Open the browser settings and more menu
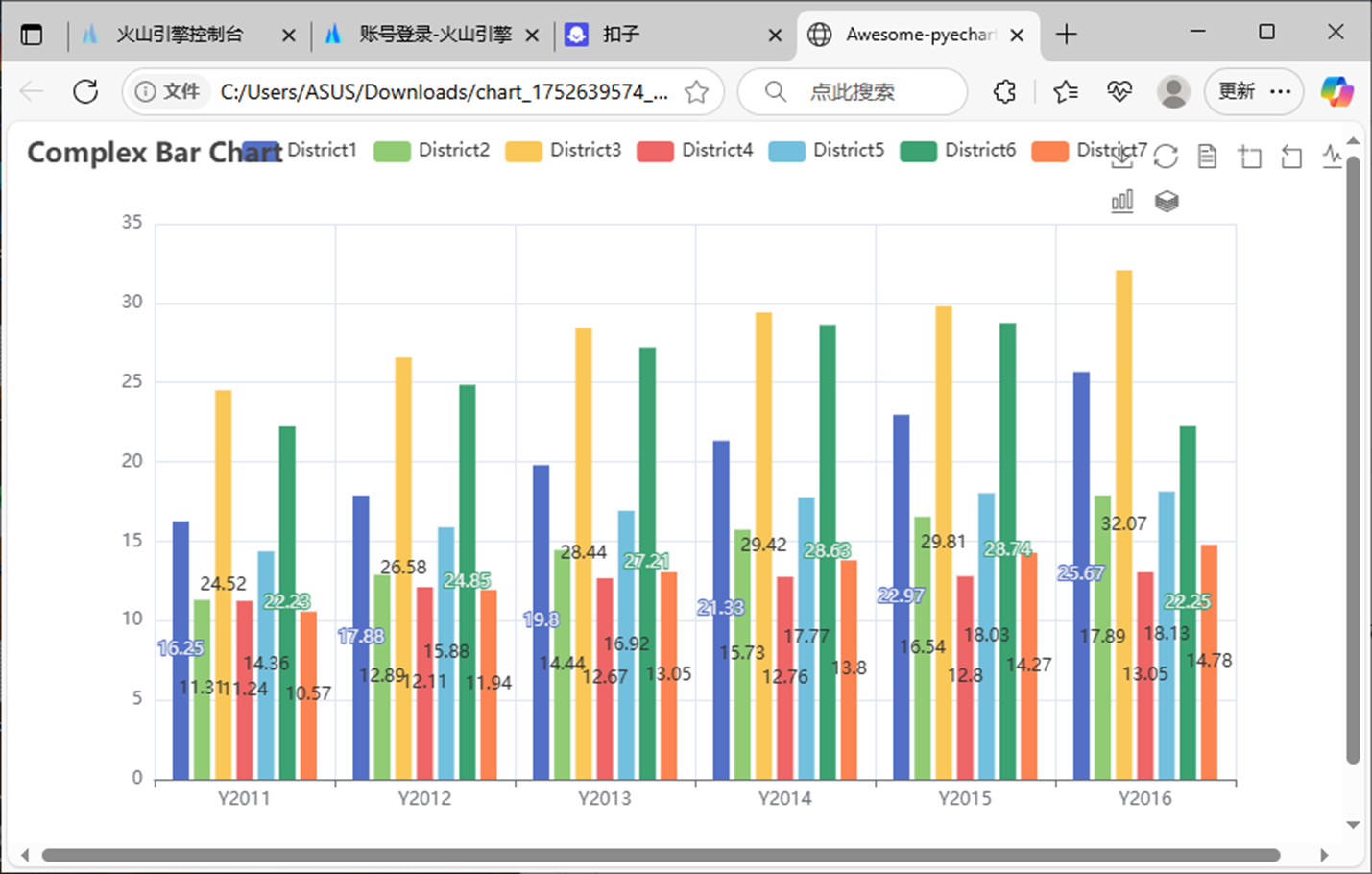Viewport: 1372px width, 874px height. (1280, 91)
